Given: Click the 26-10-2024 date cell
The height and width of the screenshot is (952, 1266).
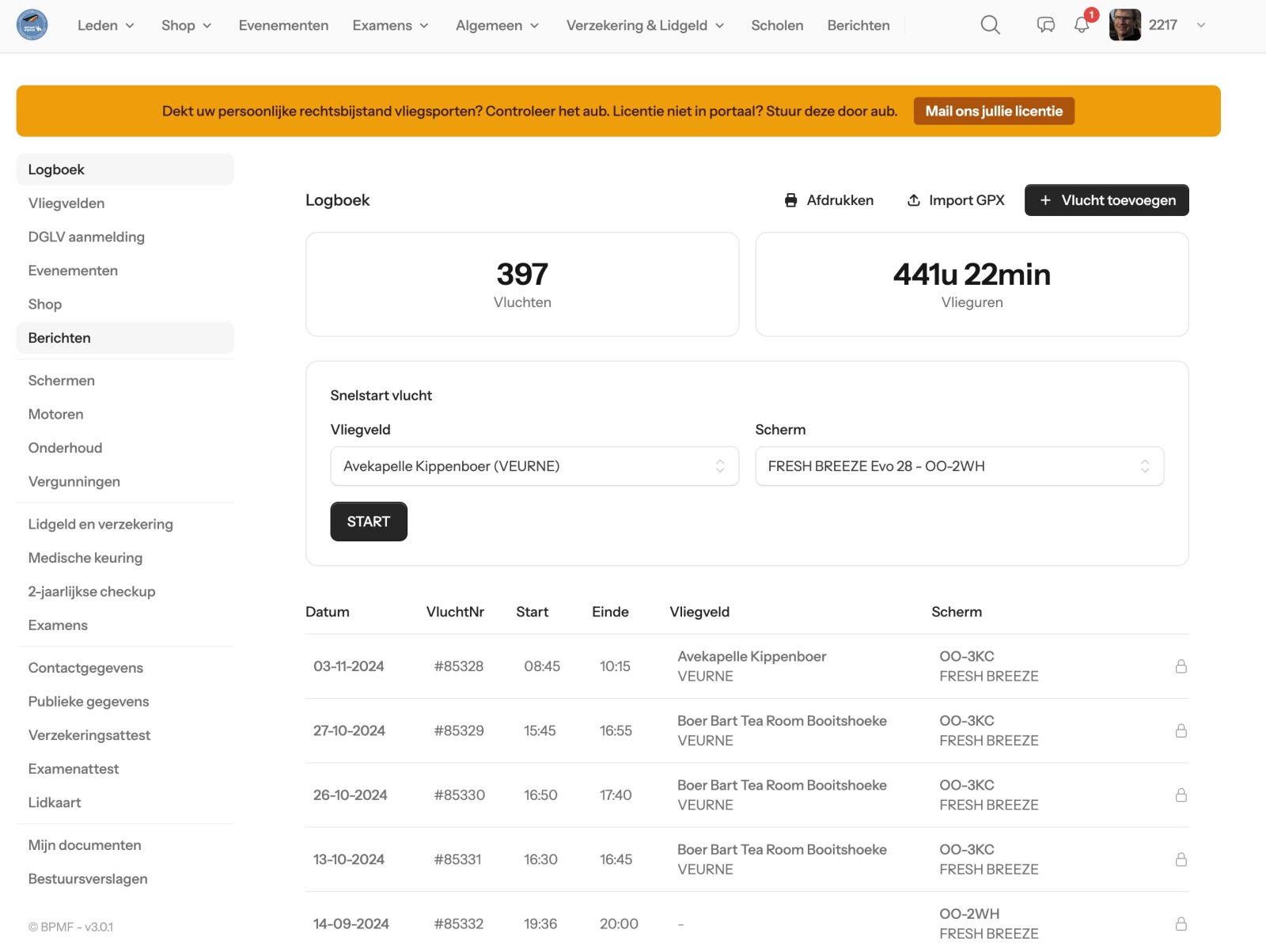Looking at the screenshot, I should [x=351, y=795].
